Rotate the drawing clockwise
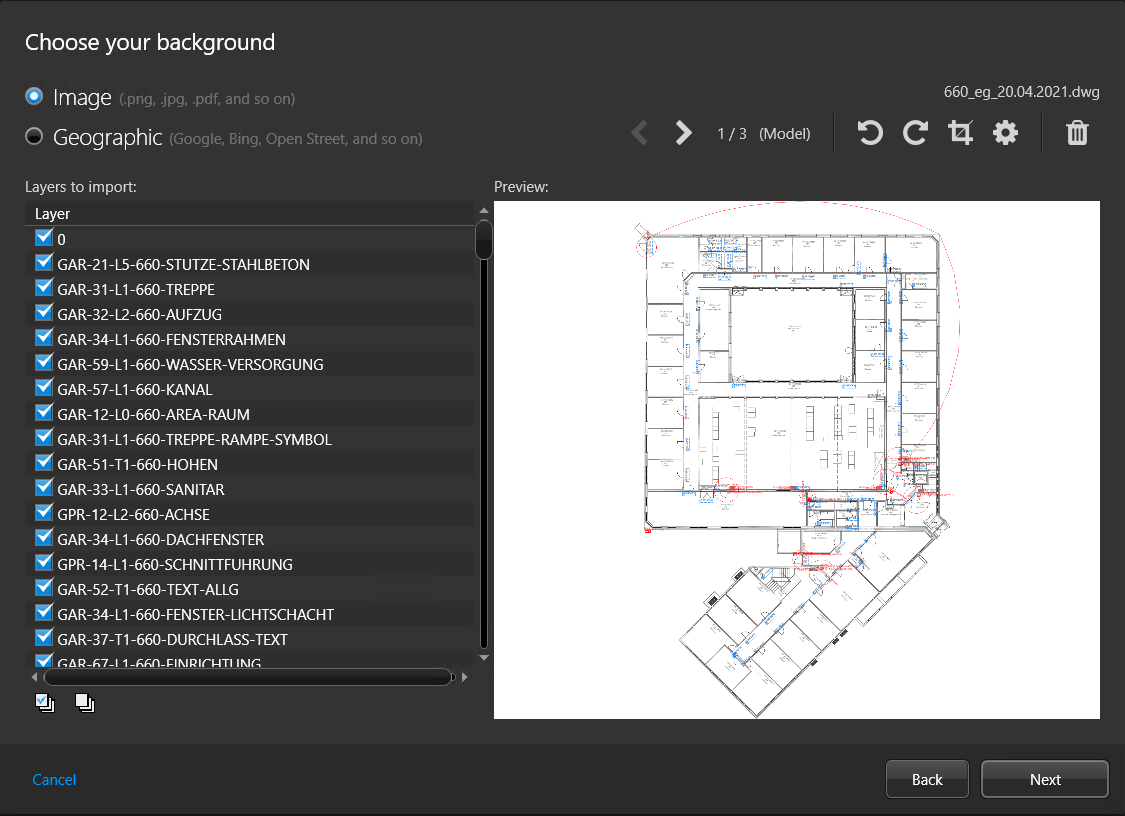The image size is (1125, 816). tap(915, 132)
